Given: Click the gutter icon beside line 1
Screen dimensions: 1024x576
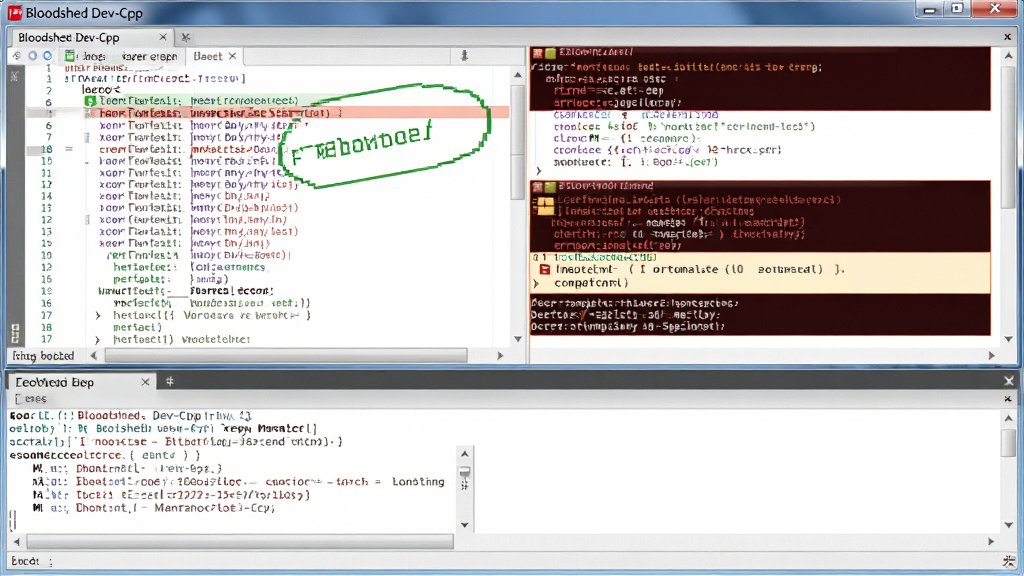Looking at the screenshot, I should click(15, 77).
